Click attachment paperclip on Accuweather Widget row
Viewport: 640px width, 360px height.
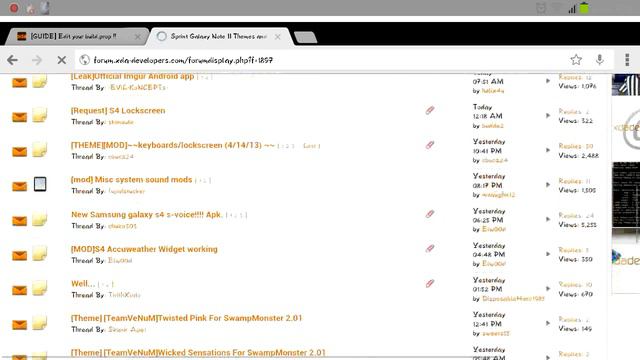430,249
